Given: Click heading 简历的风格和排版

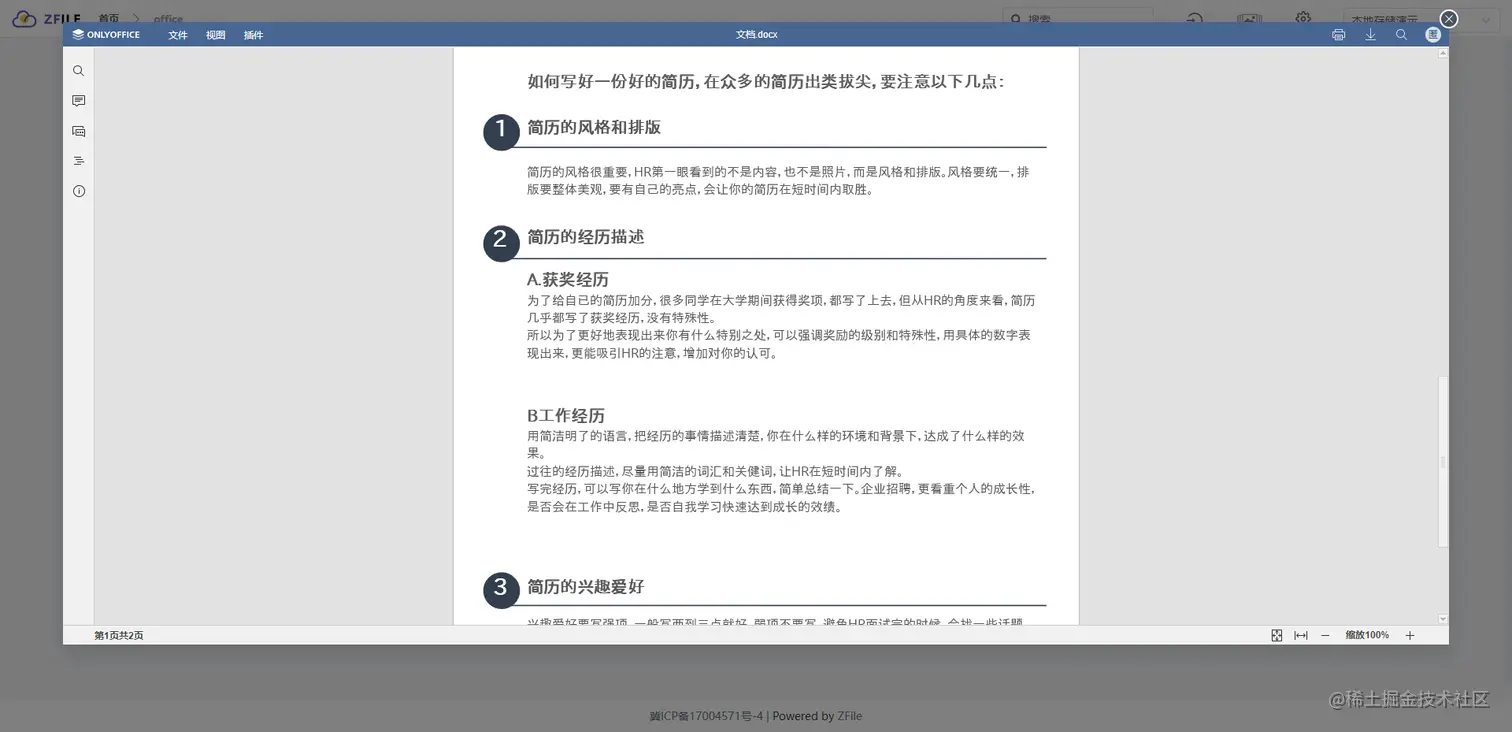Looking at the screenshot, I should coord(594,127).
